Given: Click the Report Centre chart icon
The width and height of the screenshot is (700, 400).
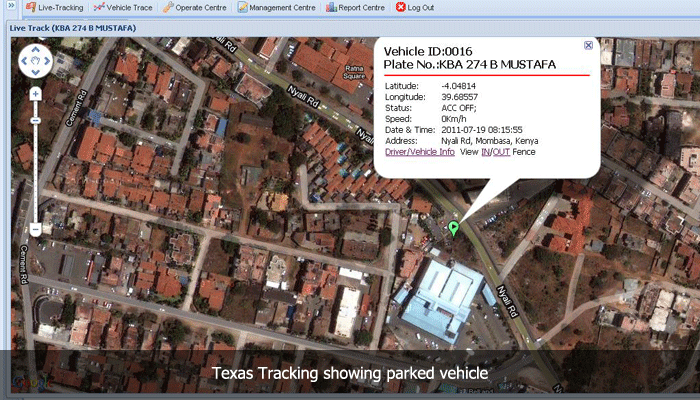Looking at the screenshot, I should pos(331,7).
